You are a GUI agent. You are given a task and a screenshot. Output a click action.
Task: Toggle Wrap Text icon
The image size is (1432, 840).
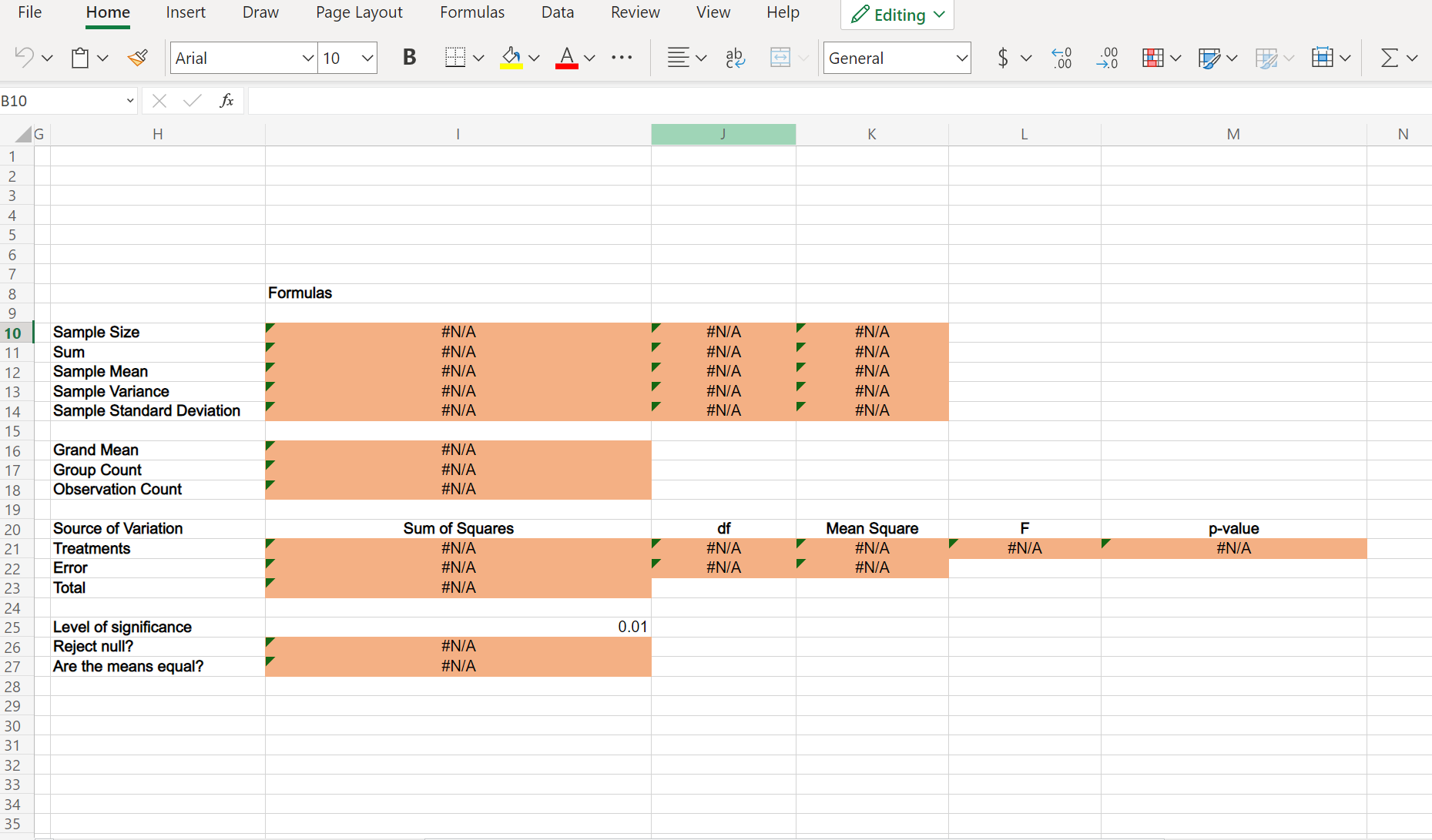click(736, 58)
